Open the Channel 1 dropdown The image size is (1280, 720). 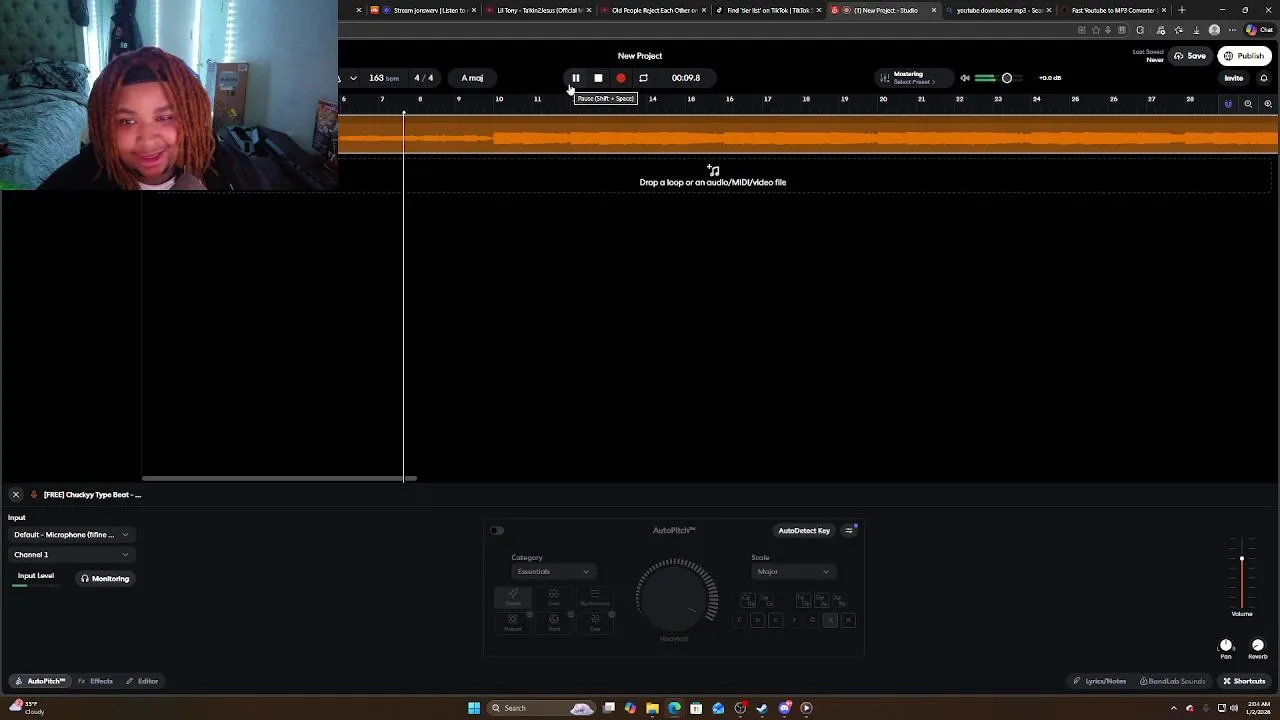coord(70,555)
